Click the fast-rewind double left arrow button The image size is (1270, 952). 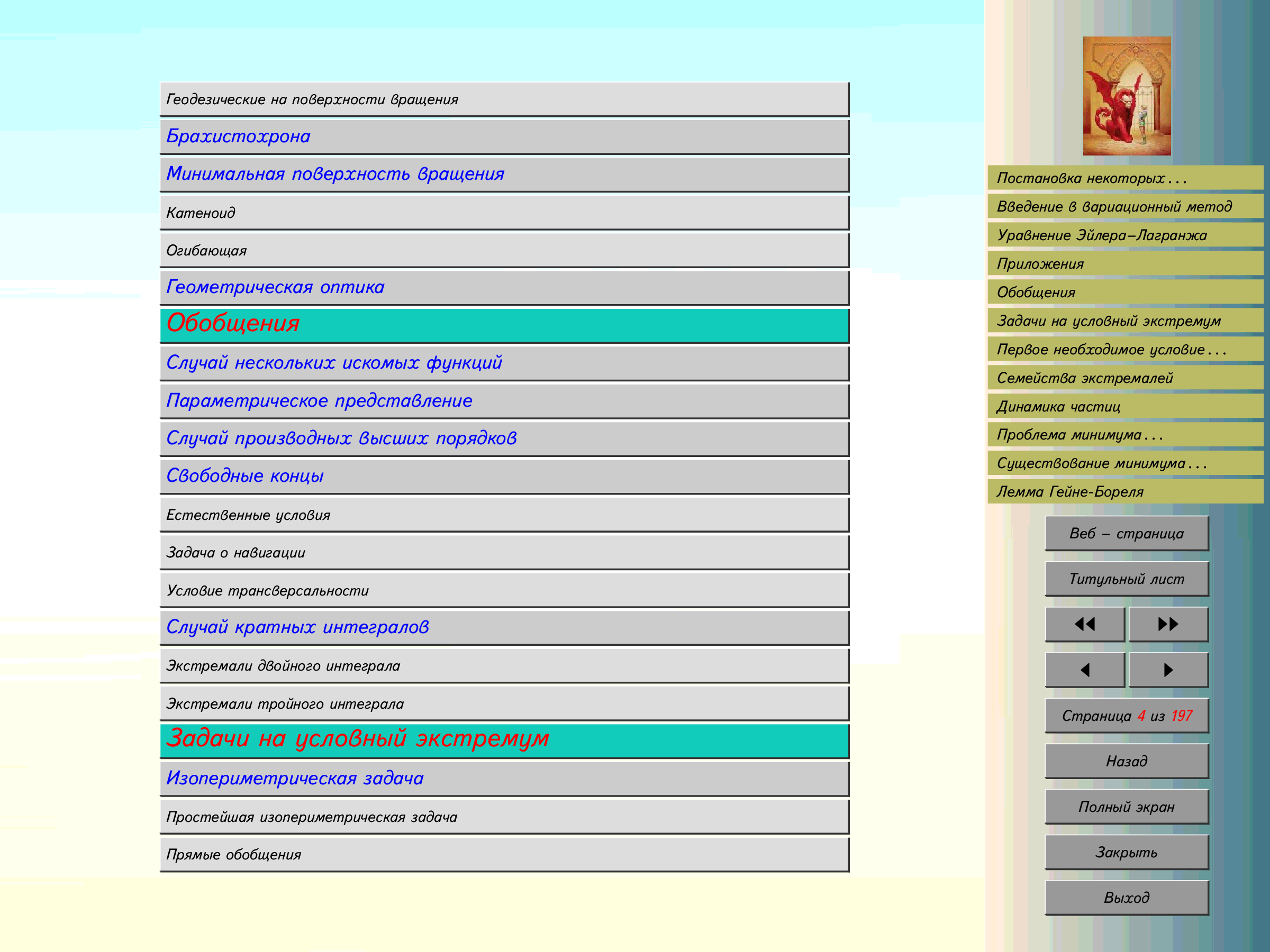(x=1085, y=624)
